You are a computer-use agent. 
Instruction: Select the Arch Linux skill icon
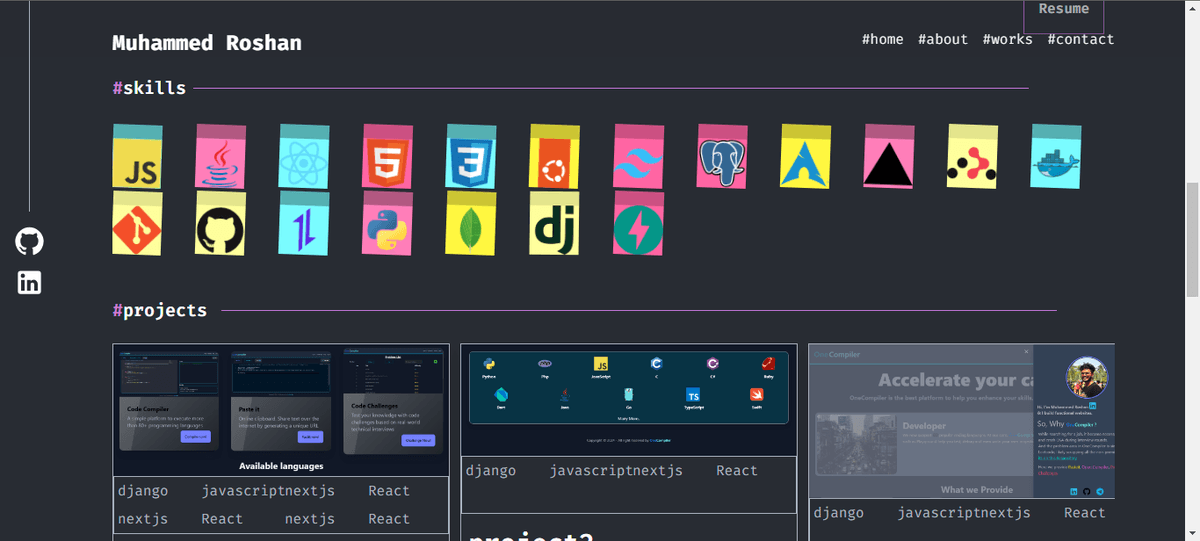click(805, 157)
